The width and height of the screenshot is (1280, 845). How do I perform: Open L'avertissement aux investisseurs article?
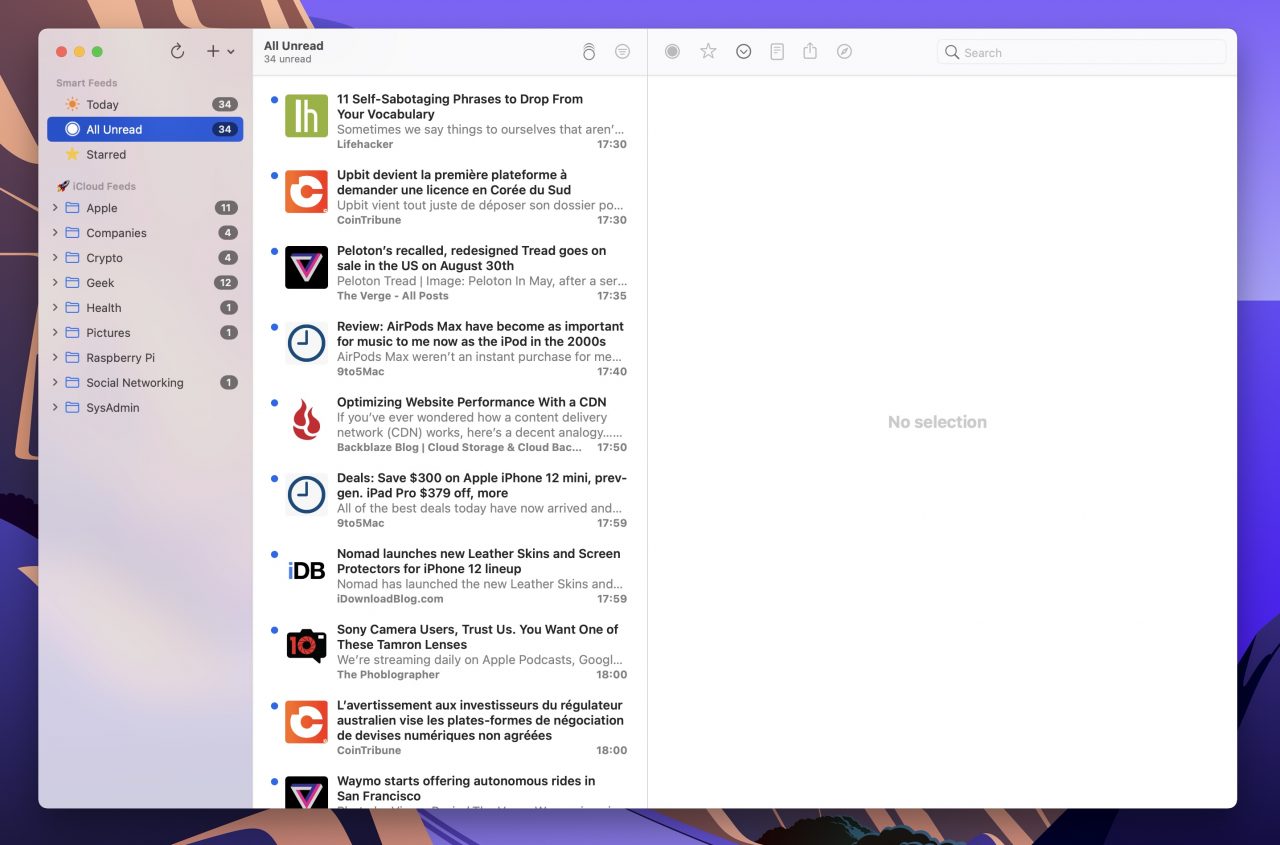pyautogui.click(x=450, y=727)
